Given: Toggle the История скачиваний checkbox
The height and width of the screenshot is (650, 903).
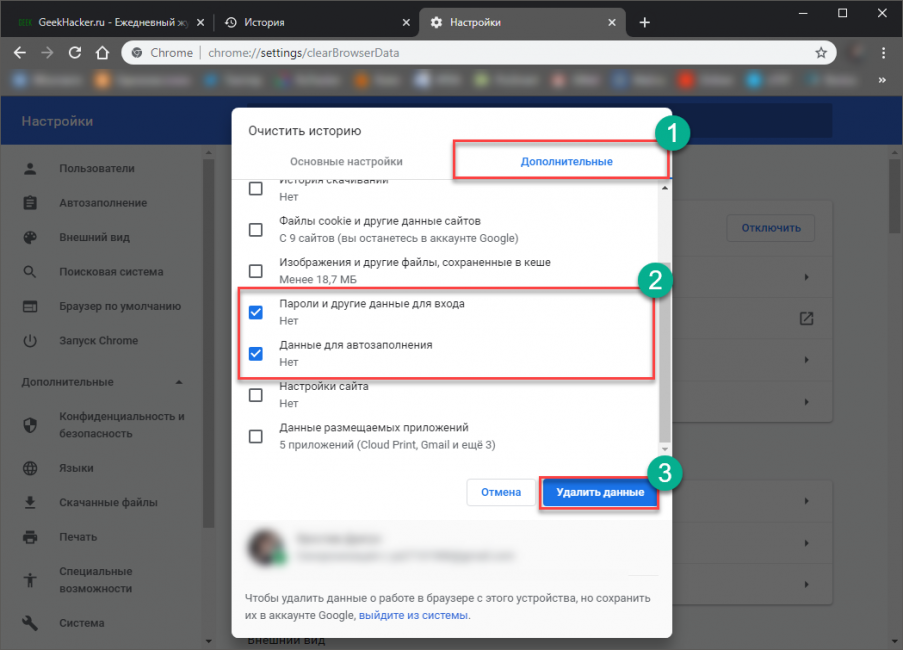Looking at the screenshot, I should [x=256, y=188].
